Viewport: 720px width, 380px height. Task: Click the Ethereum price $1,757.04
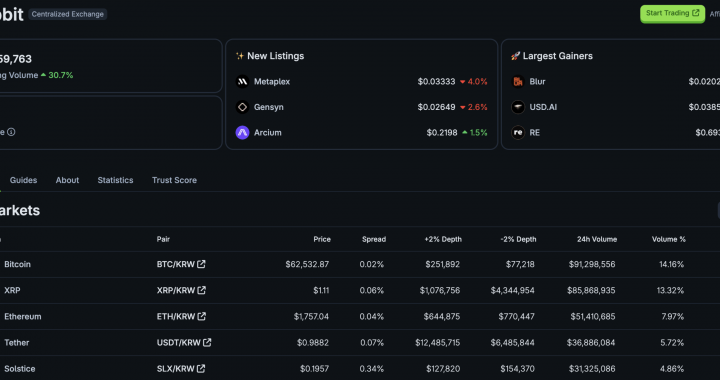311,316
